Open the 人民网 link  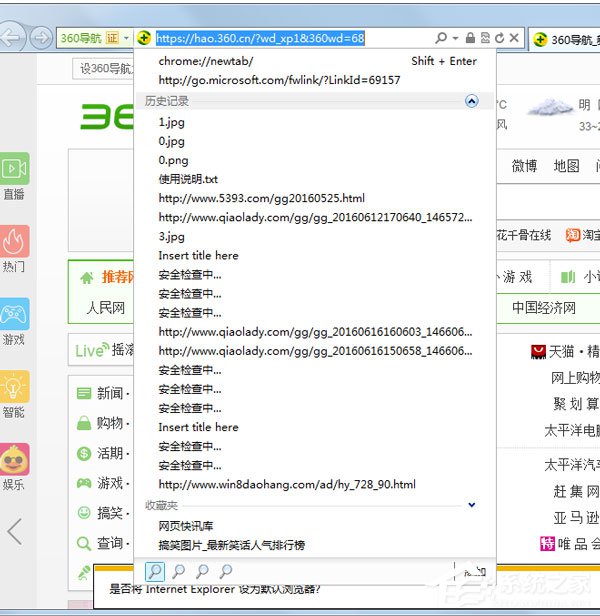point(105,308)
